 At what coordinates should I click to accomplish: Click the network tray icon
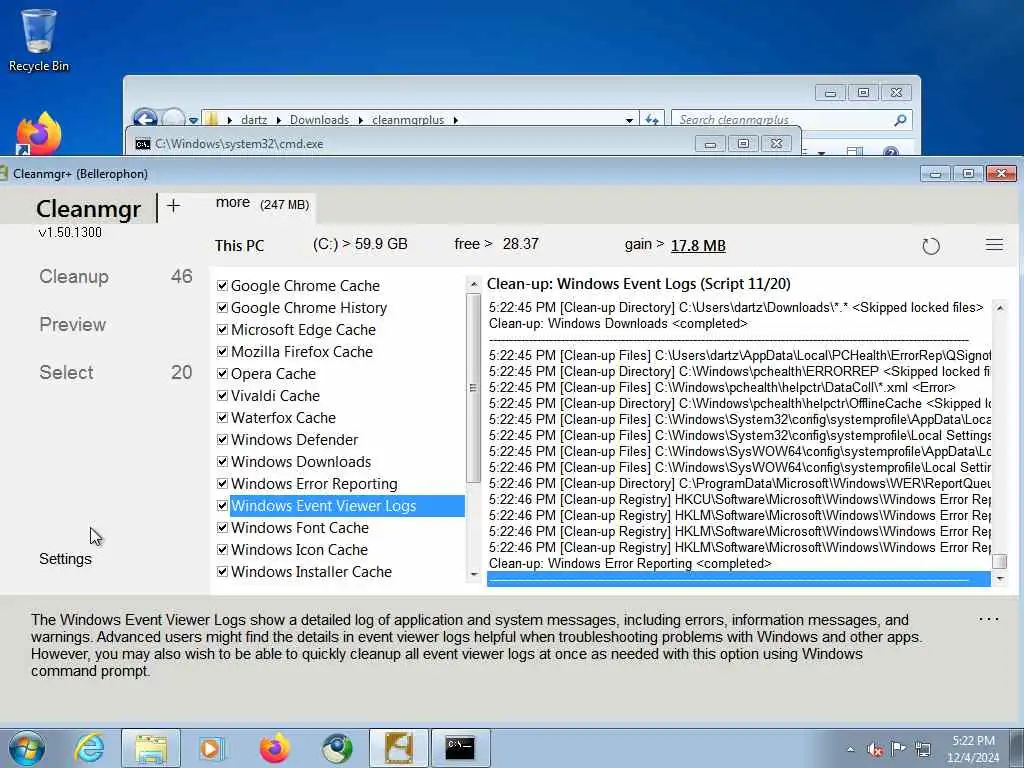(923, 749)
